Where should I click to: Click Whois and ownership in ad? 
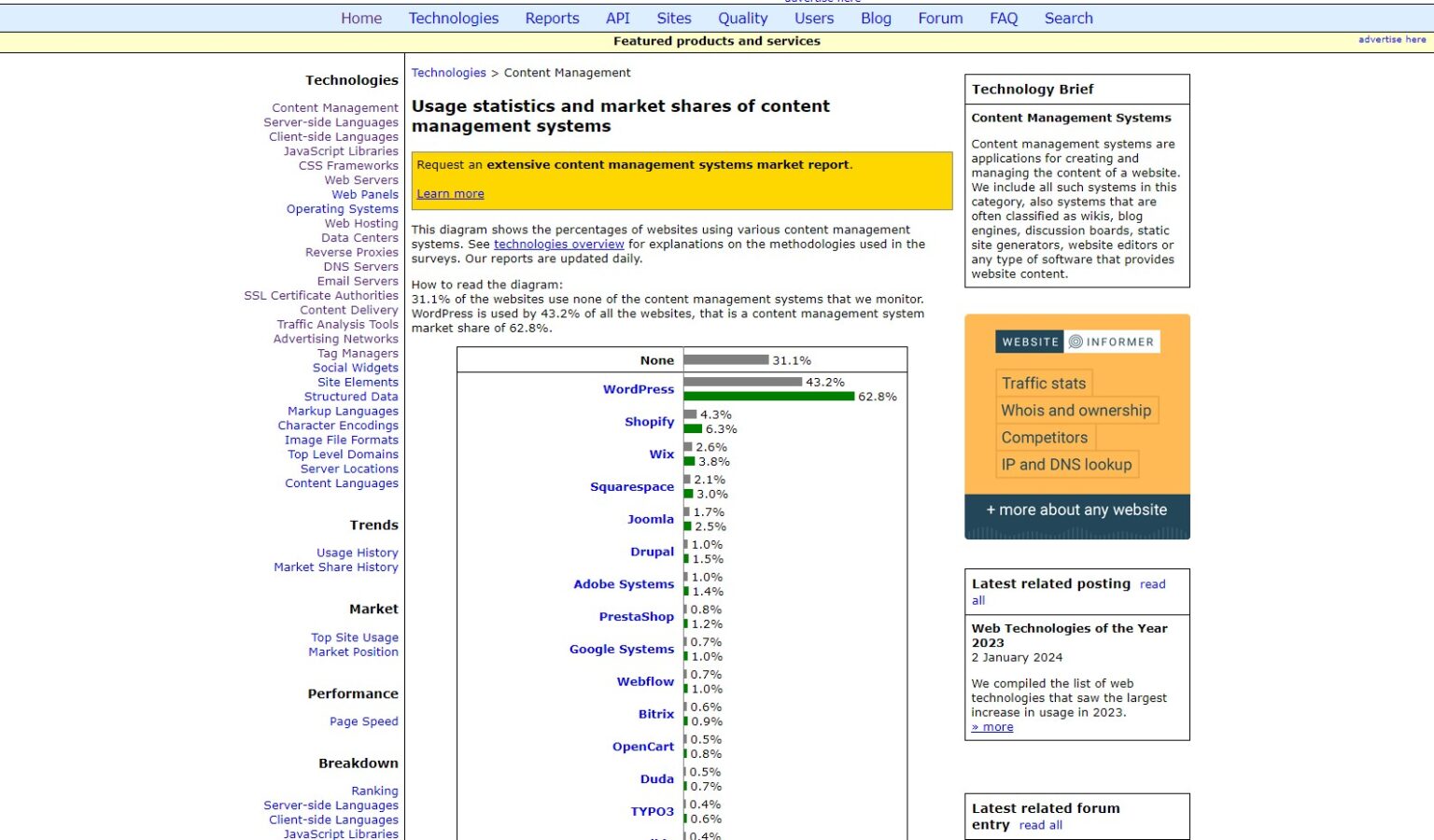1075,411
